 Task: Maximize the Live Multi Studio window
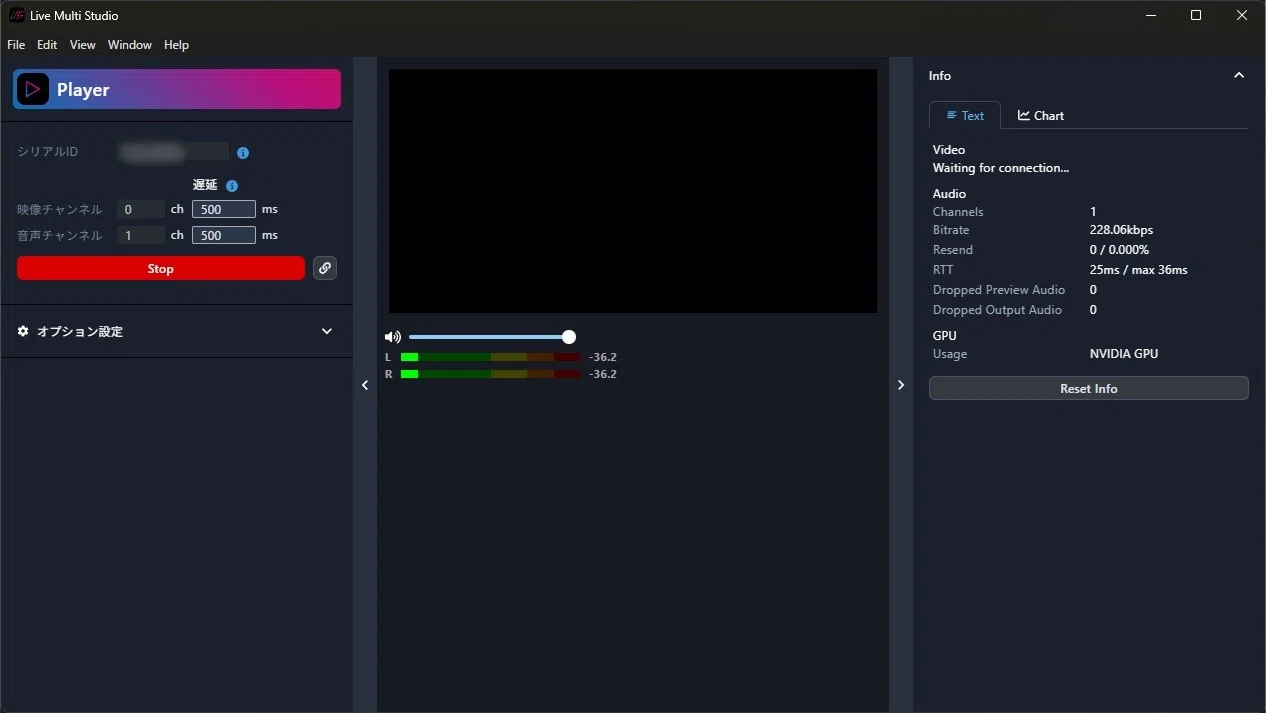(1196, 15)
